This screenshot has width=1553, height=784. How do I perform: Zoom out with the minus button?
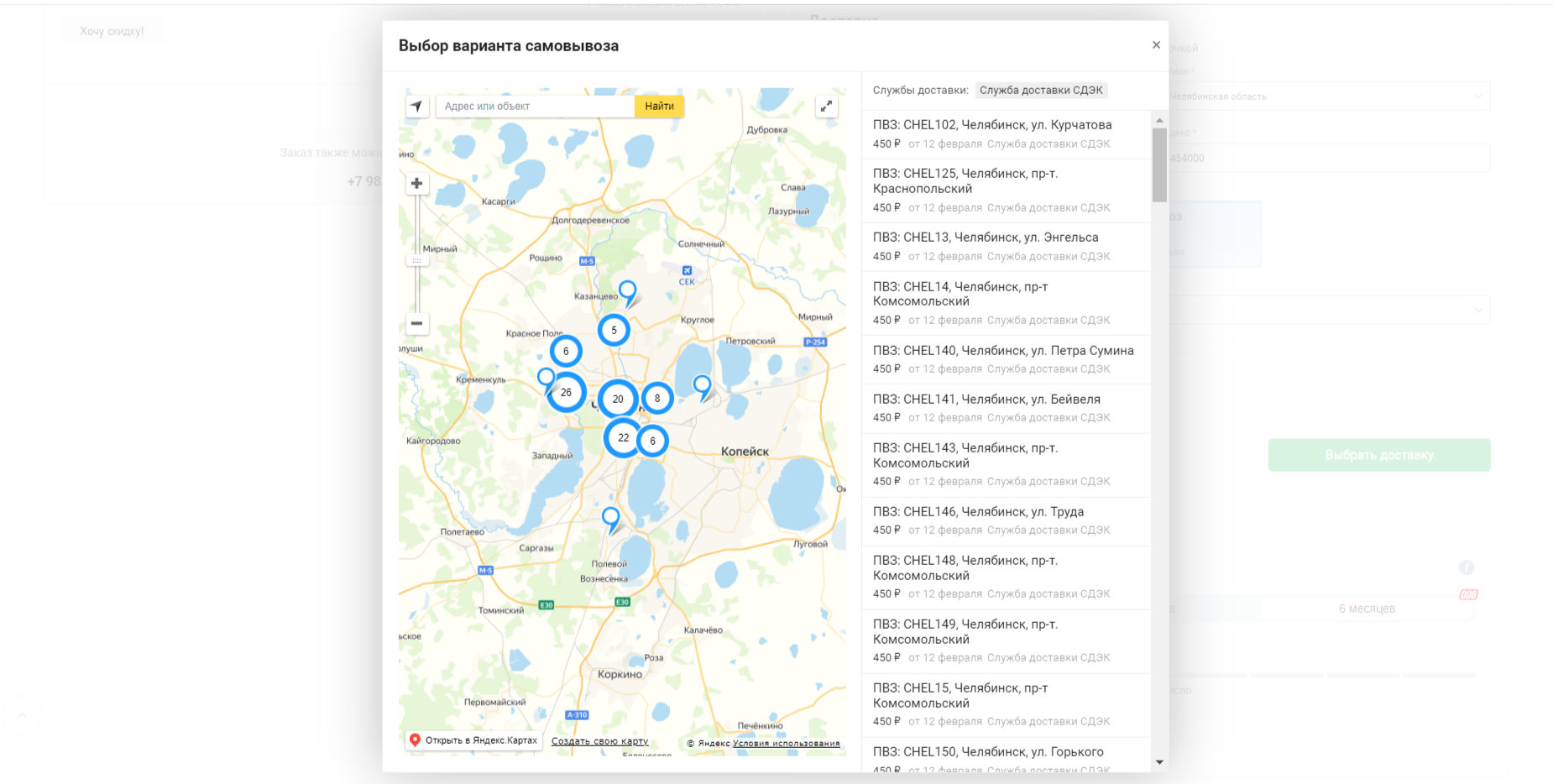point(417,323)
